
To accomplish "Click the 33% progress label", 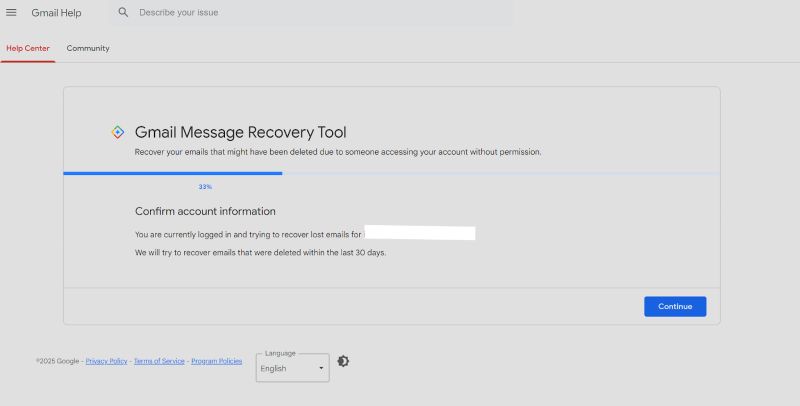I will click(205, 187).
